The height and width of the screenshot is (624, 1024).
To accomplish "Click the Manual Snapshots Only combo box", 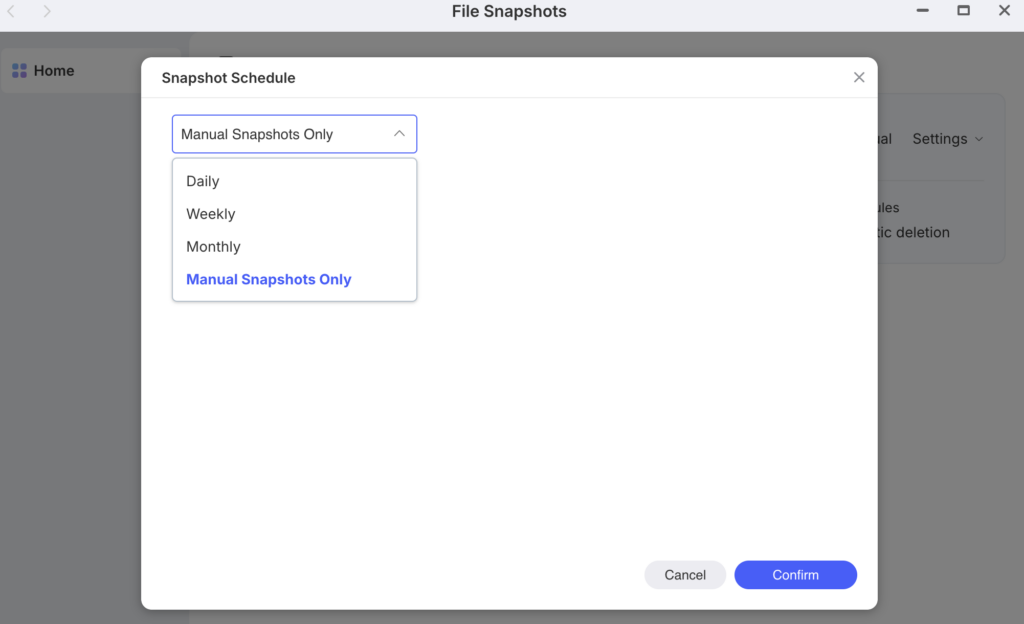I will coord(280,134).
